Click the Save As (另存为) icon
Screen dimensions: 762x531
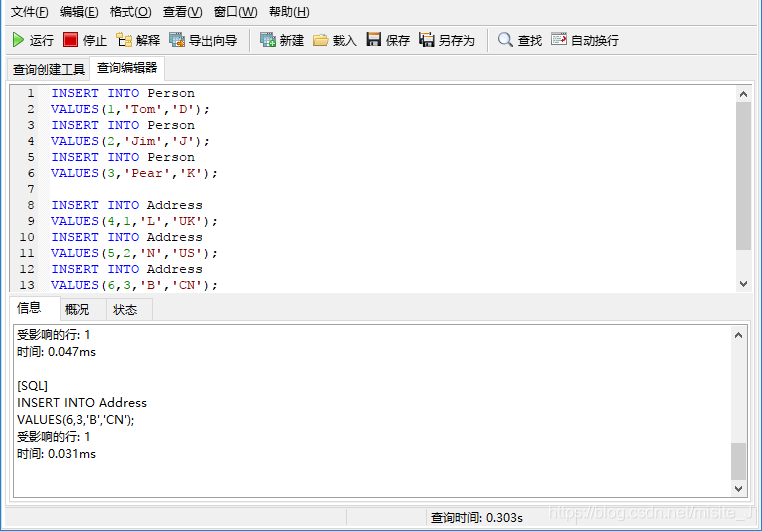tap(427, 40)
